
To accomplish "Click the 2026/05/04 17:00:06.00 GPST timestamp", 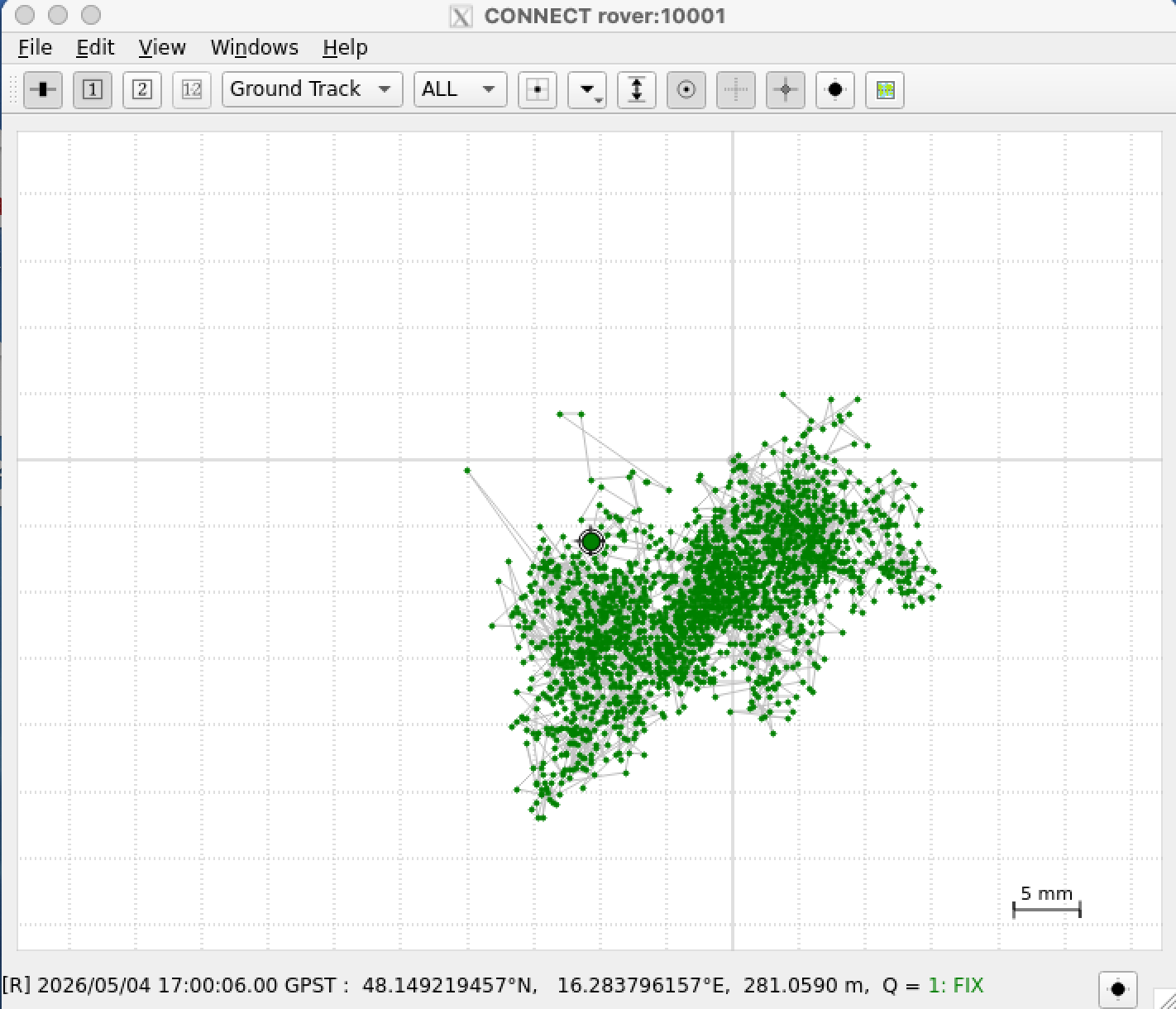I will pyautogui.click(x=187, y=986).
